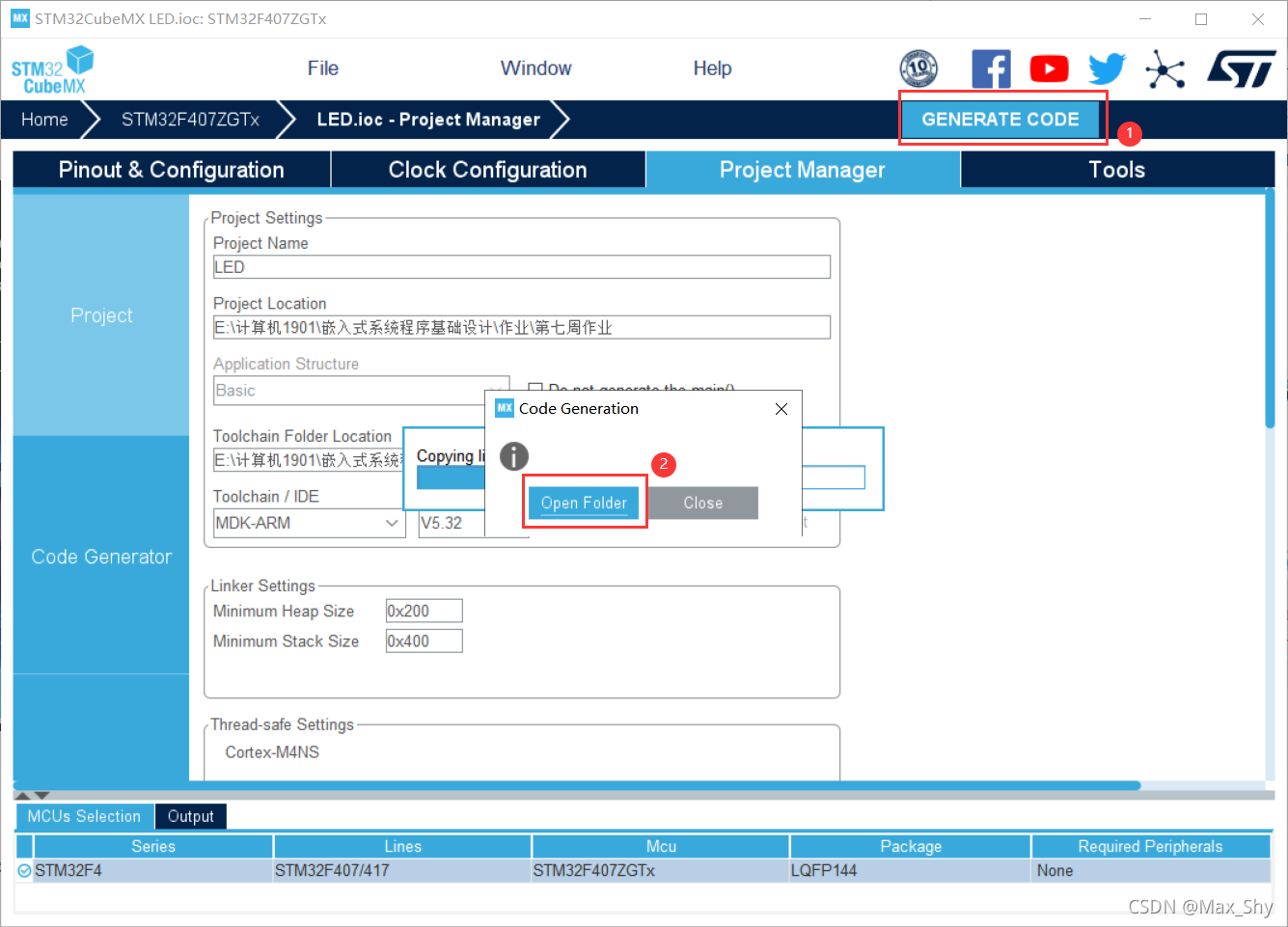The height and width of the screenshot is (927, 1288).
Task: Click the MX icon in Code Generation title
Action: click(505, 408)
